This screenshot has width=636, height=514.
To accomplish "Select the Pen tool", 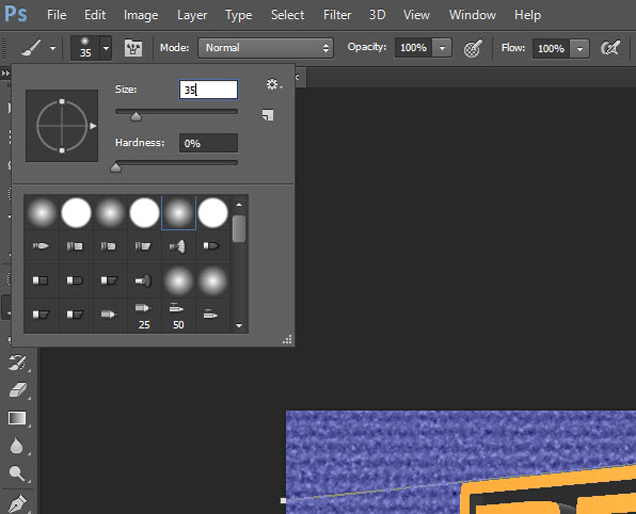I will [17, 501].
